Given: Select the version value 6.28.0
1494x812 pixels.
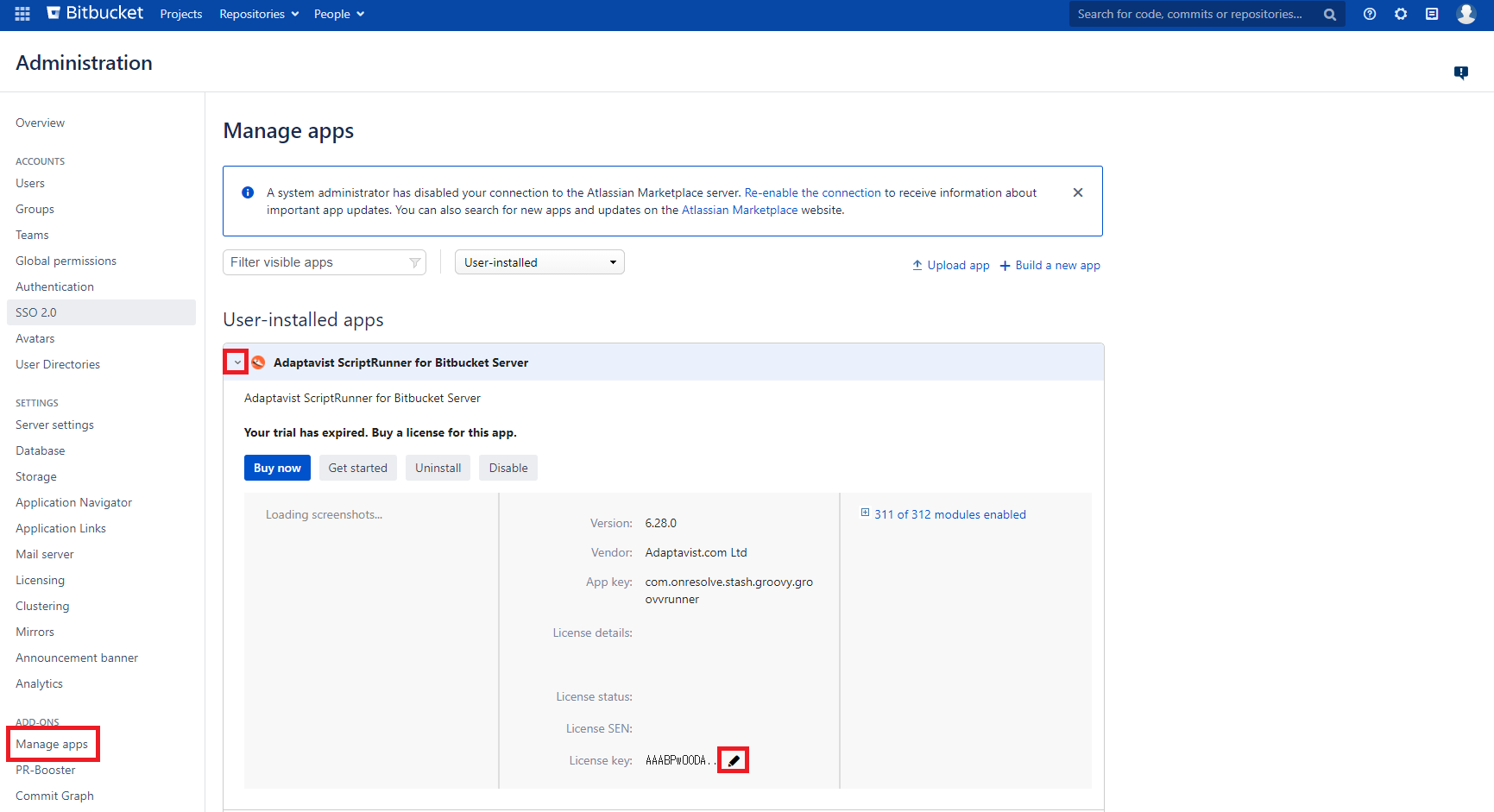Looking at the screenshot, I should 661,523.
